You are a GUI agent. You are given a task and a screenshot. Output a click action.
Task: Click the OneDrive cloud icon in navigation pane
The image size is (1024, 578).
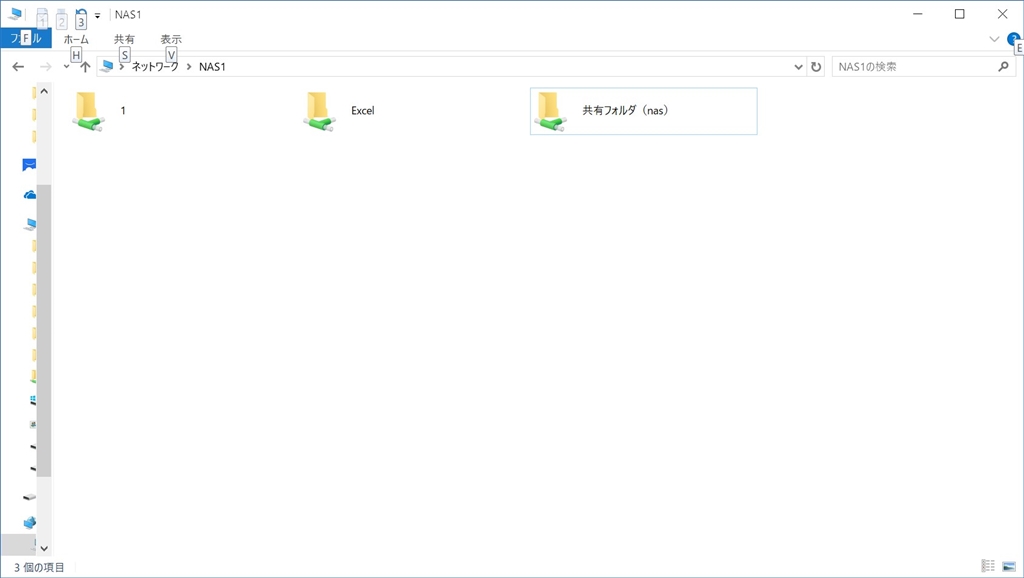(x=29, y=195)
